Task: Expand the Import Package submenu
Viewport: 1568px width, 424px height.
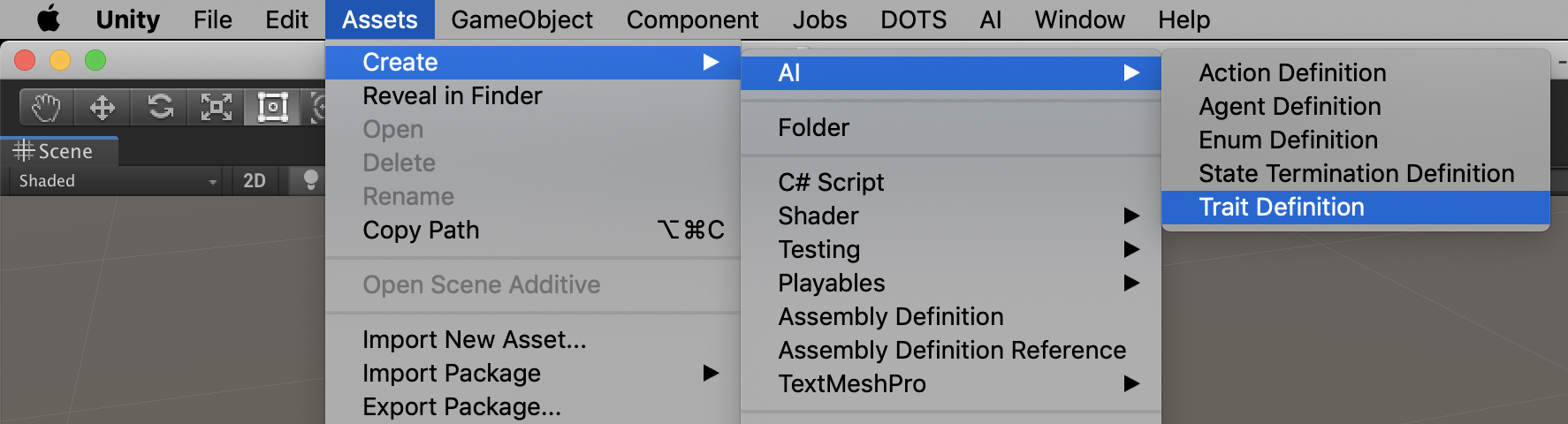Action: pyautogui.click(x=533, y=373)
